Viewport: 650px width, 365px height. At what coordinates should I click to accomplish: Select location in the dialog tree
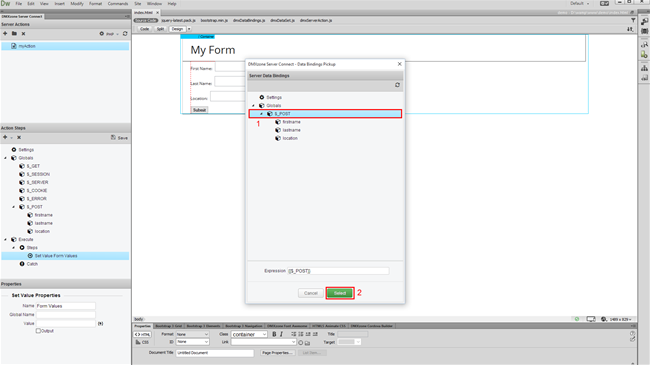(x=290, y=138)
